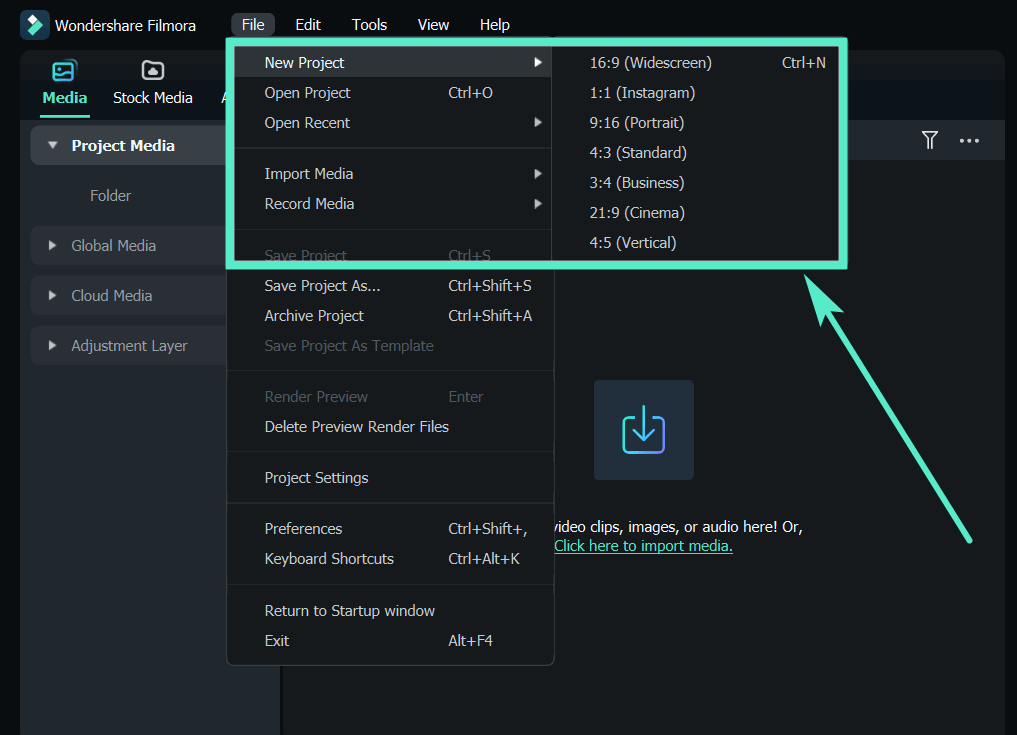This screenshot has width=1017, height=735.
Task: Click the import media download icon
Action: tap(643, 429)
